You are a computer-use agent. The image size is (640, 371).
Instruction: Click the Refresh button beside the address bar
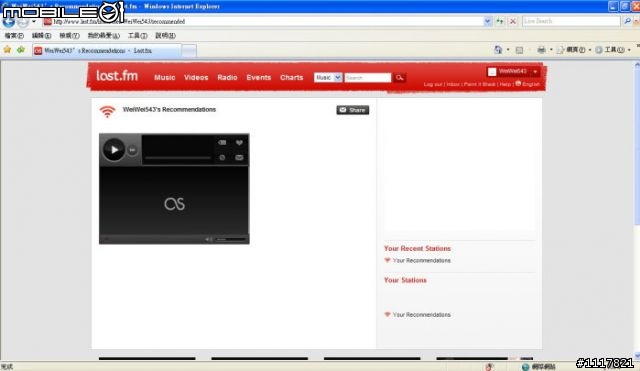500,21
